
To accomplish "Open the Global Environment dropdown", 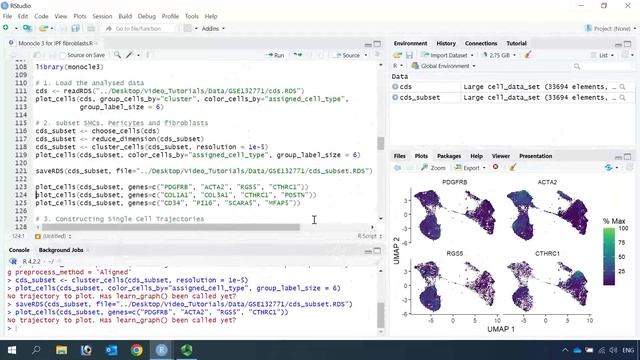I will coord(444,66).
